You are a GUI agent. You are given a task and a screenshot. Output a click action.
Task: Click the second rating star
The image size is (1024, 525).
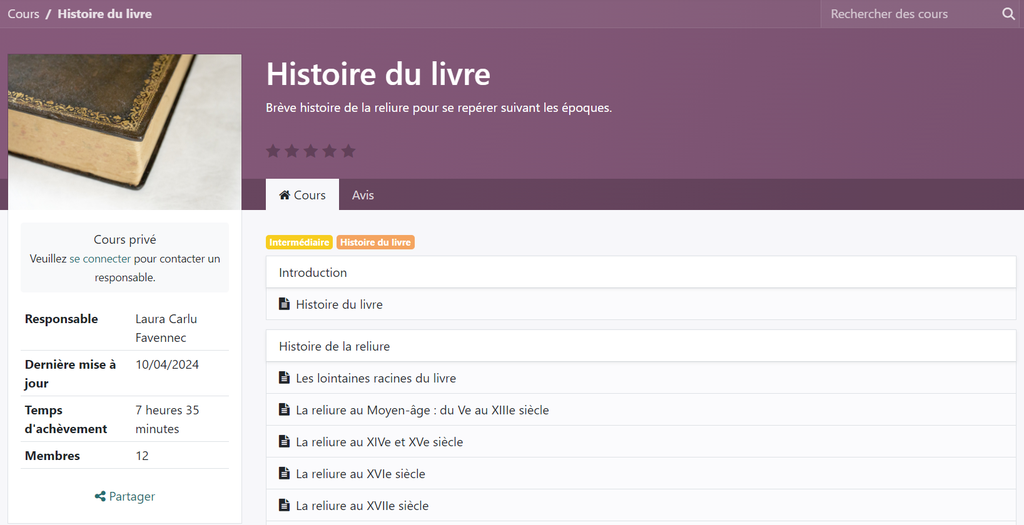292,151
